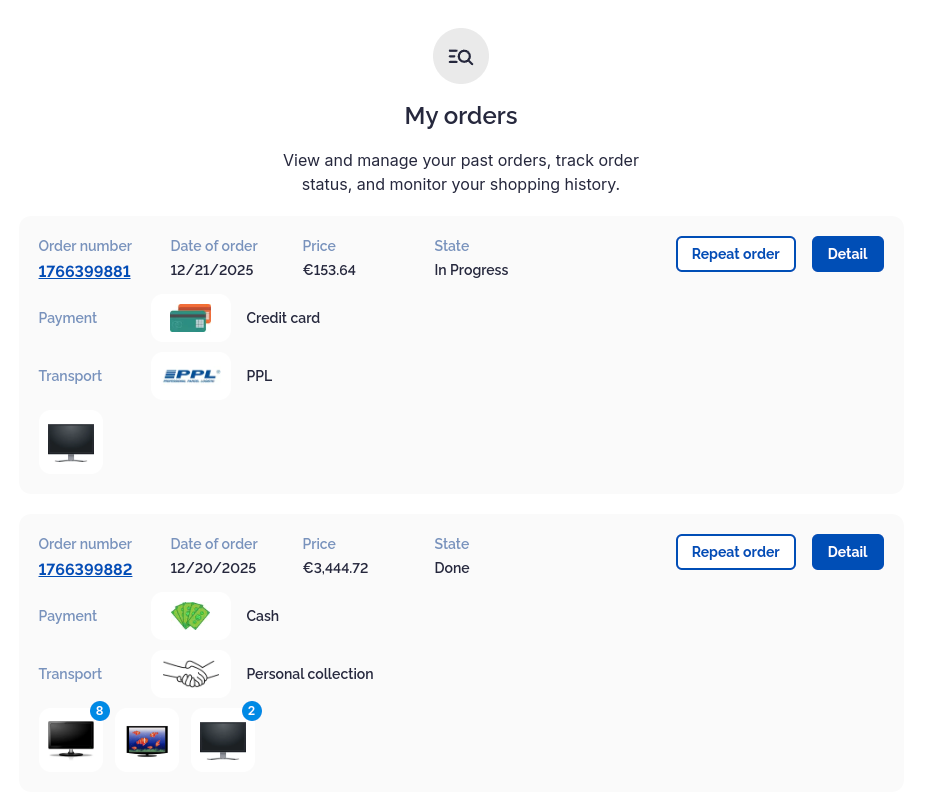Open the last monitor thumbnail in order 1766399882
The height and width of the screenshot is (805, 926).
click(223, 740)
